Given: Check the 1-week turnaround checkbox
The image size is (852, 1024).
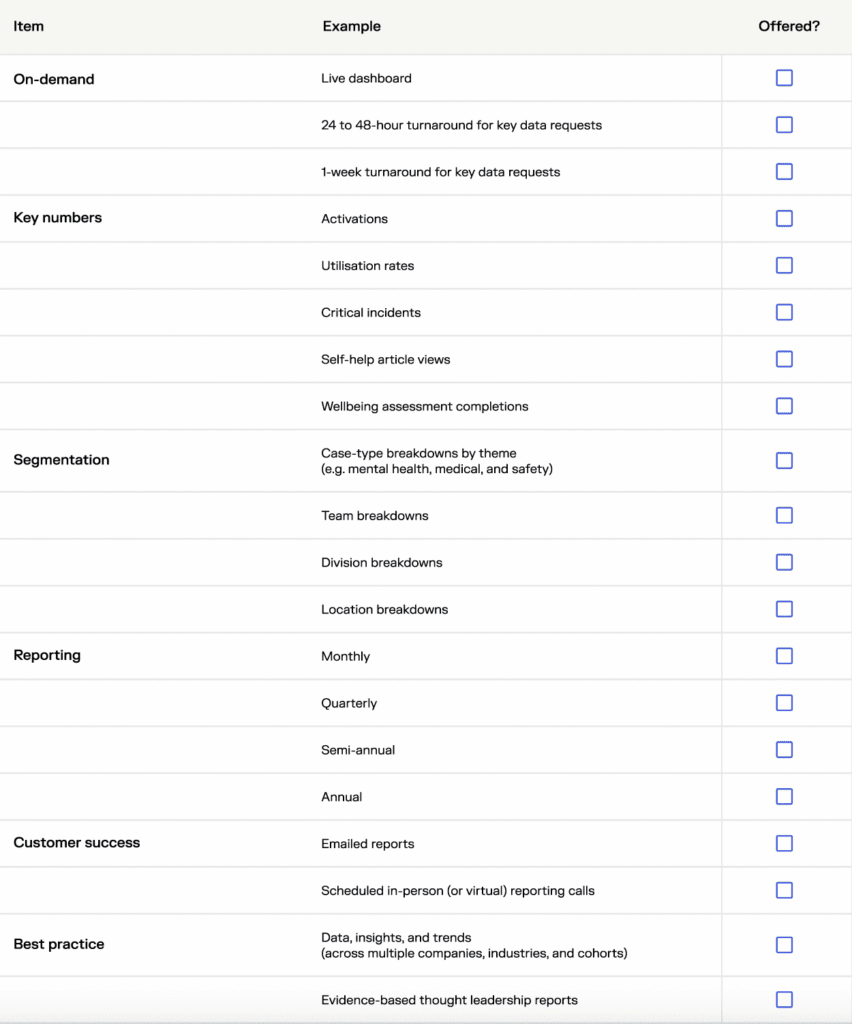Looking at the screenshot, I should 784,172.
